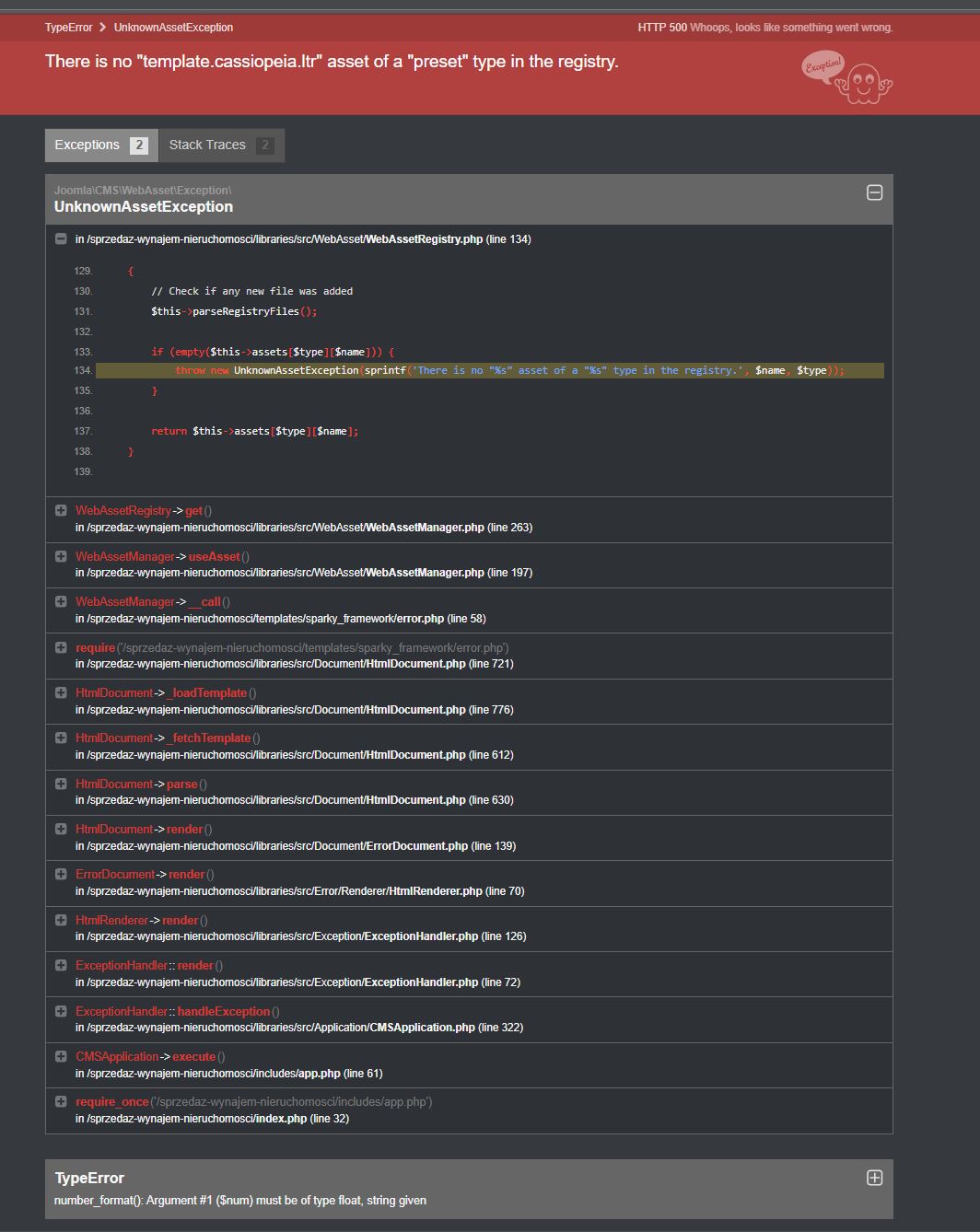The image size is (980, 1232).
Task: Click the parseRegistryFiles code line 131
Action: [234, 311]
